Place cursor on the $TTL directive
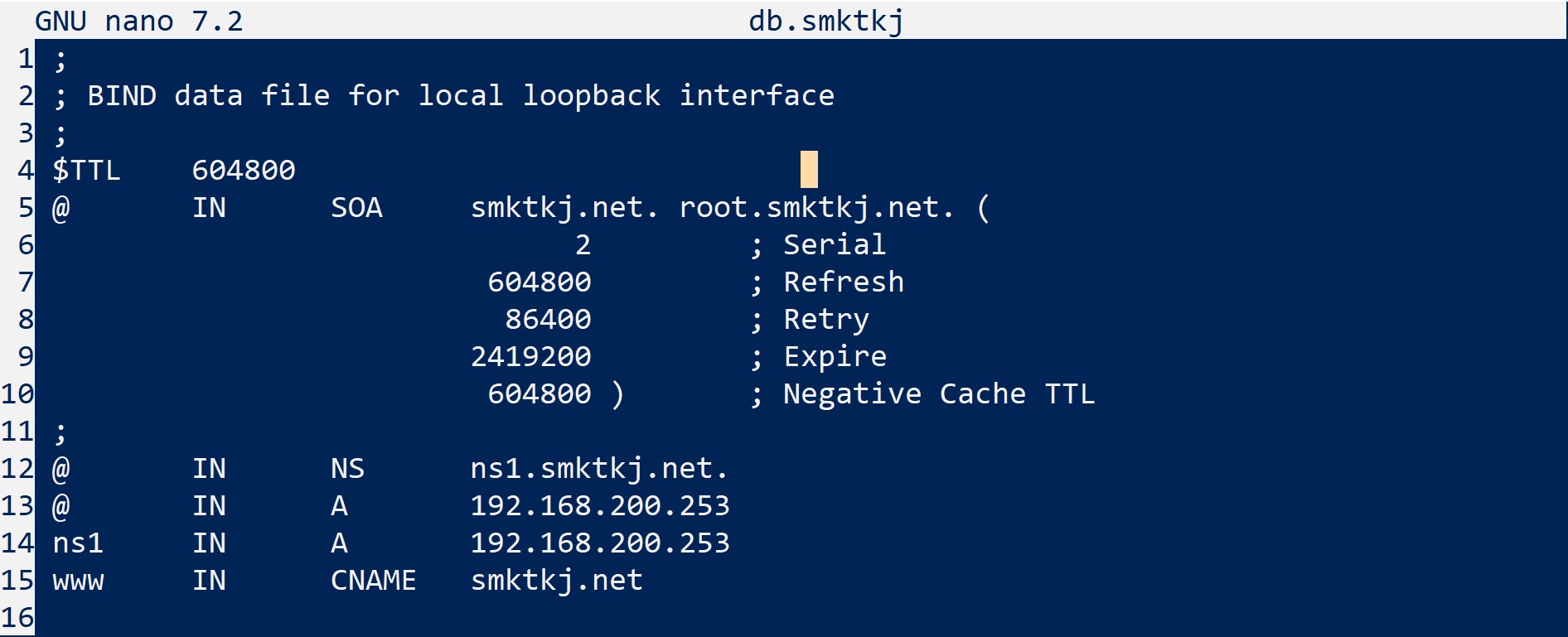 86,170
